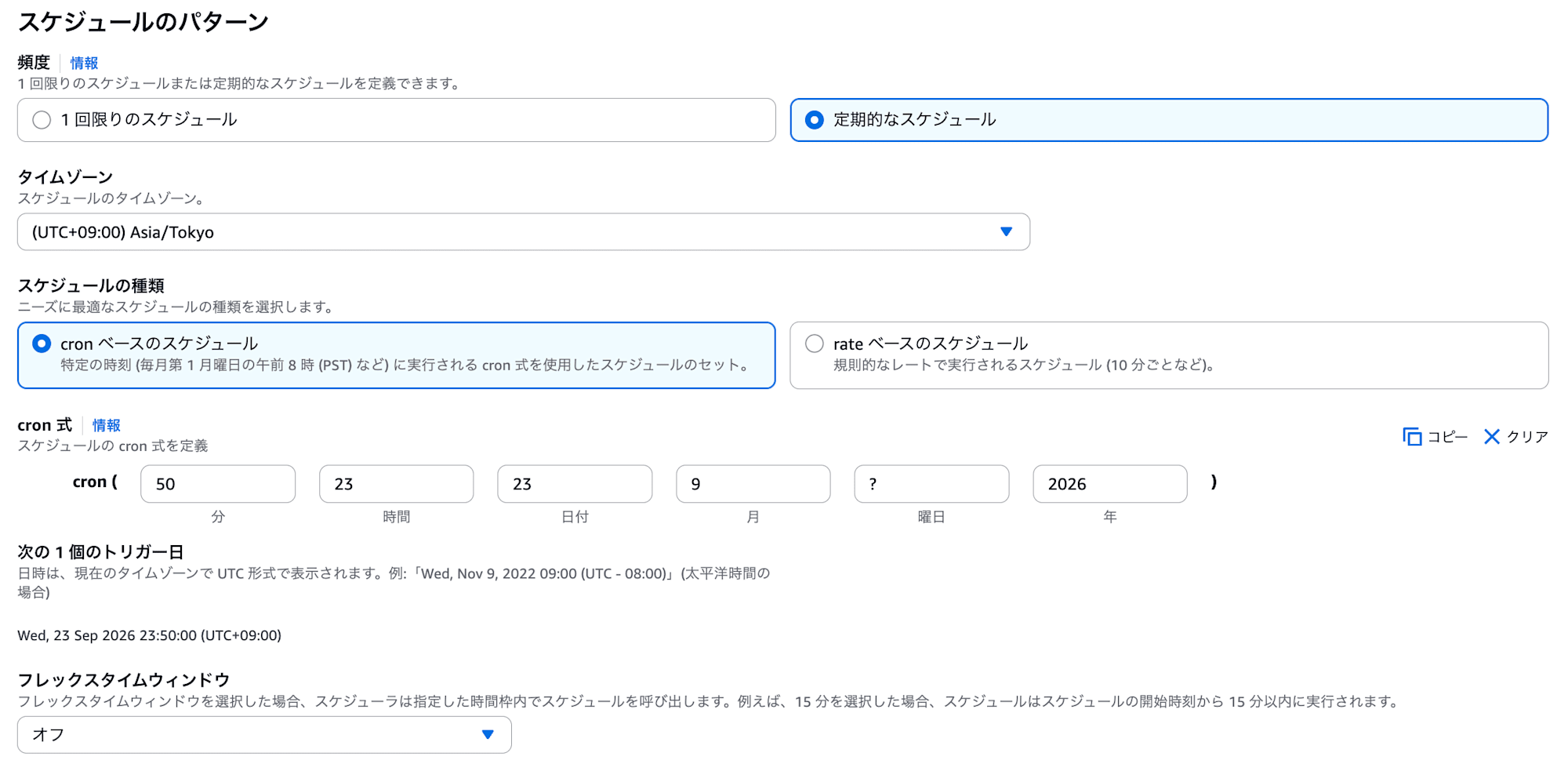Click the タイムゾーン label
This screenshot has width=1568, height=764.
(65, 177)
